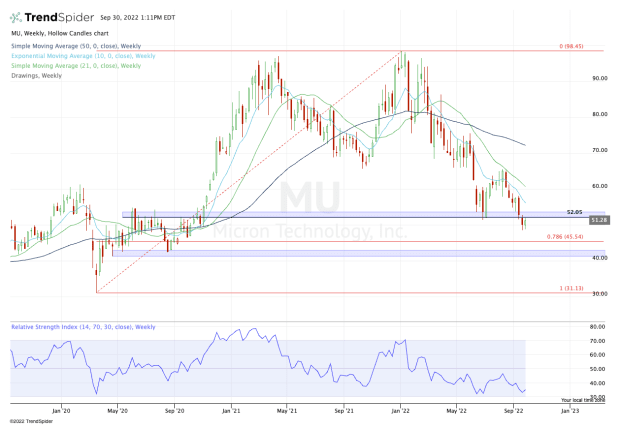This screenshot has width=620, height=426.
Task: Click the Sep '20 date axis label
Action: pyautogui.click(x=174, y=411)
